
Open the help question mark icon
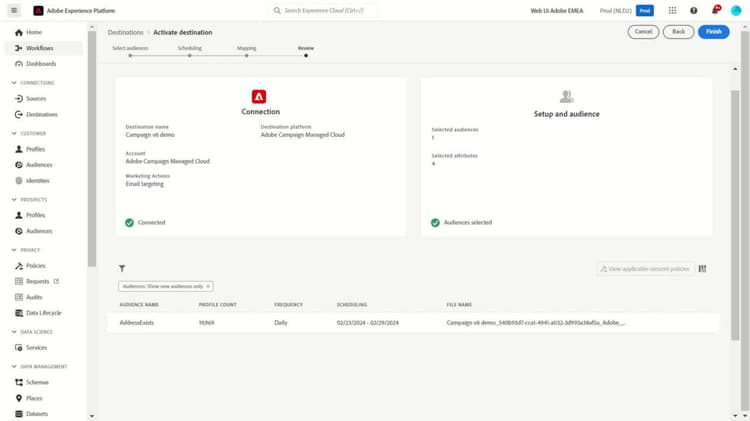point(694,11)
